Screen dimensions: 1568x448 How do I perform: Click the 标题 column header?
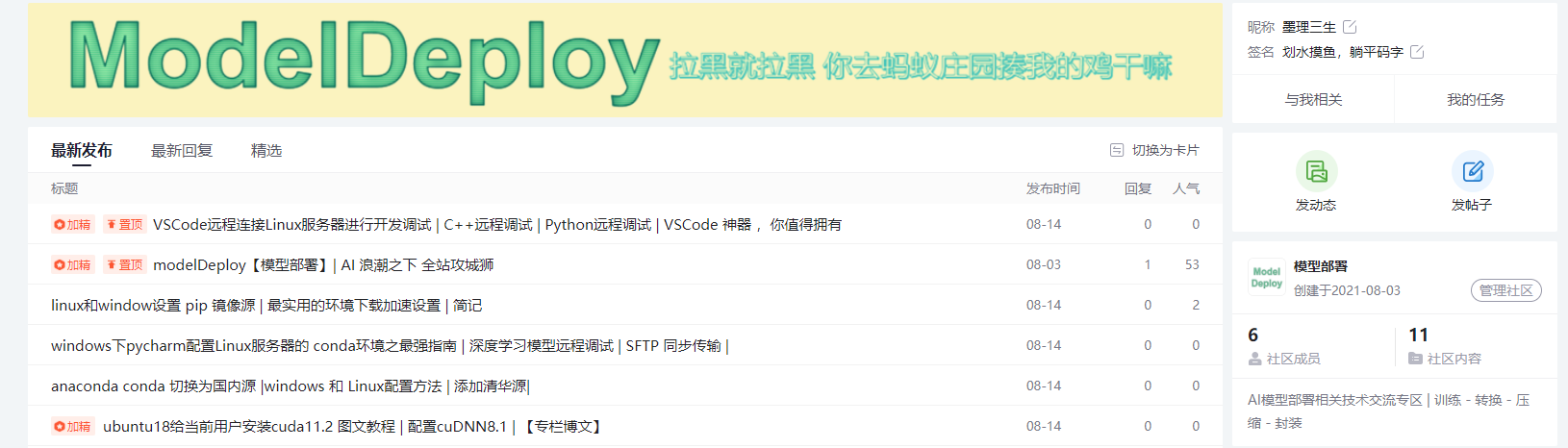pos(64,188)
